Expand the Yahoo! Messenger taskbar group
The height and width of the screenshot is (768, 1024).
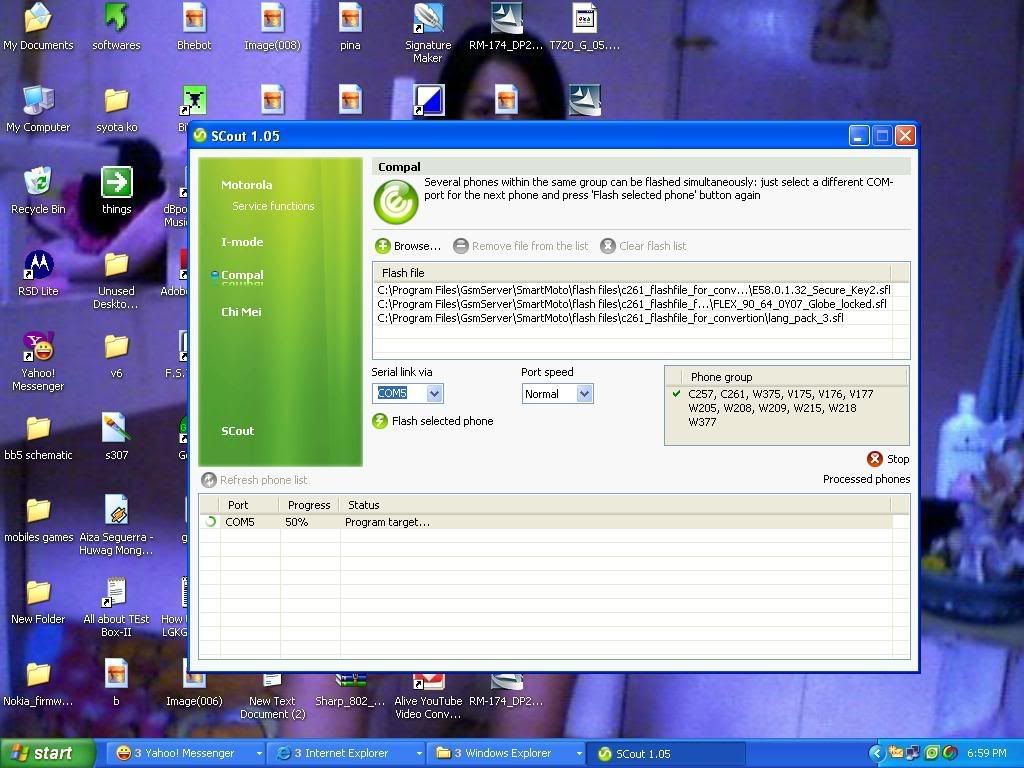[x=259, y=754]
